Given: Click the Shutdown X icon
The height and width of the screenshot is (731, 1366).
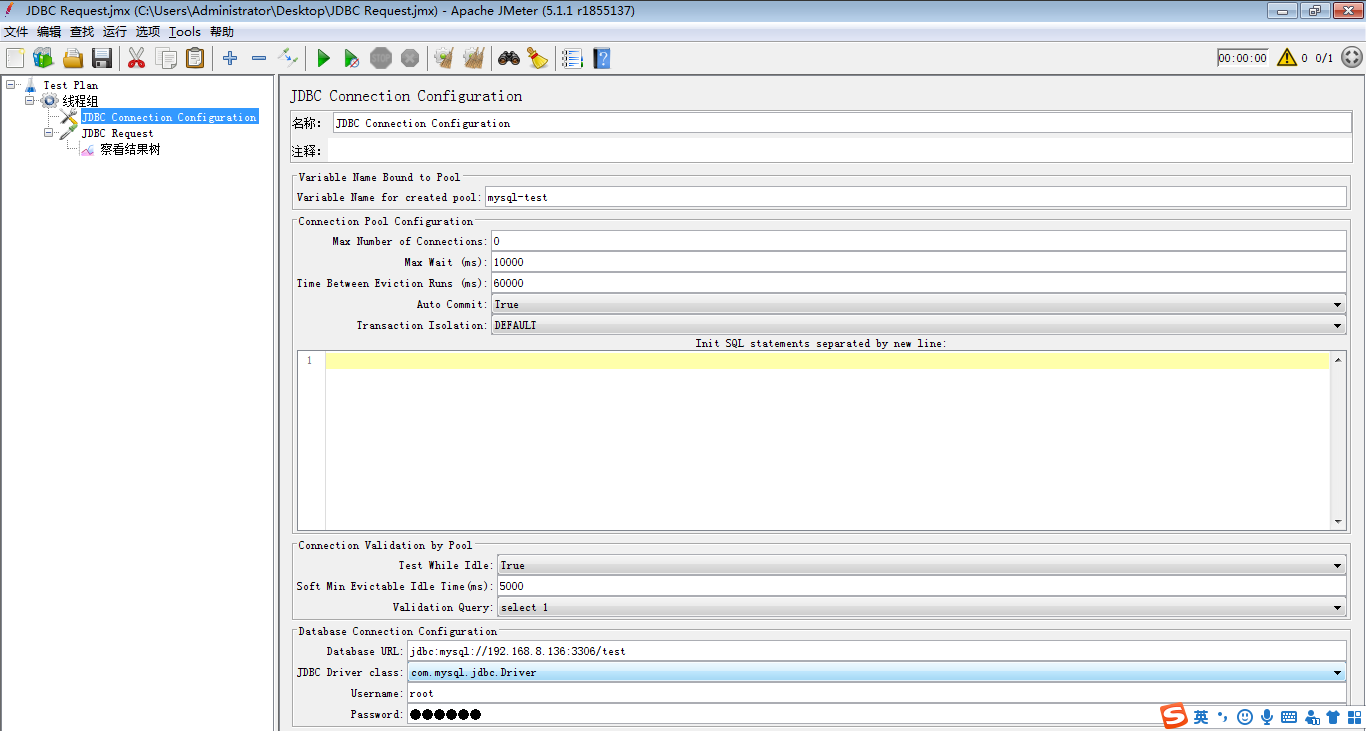Looking at the screenshot, I should coord(410,58).
